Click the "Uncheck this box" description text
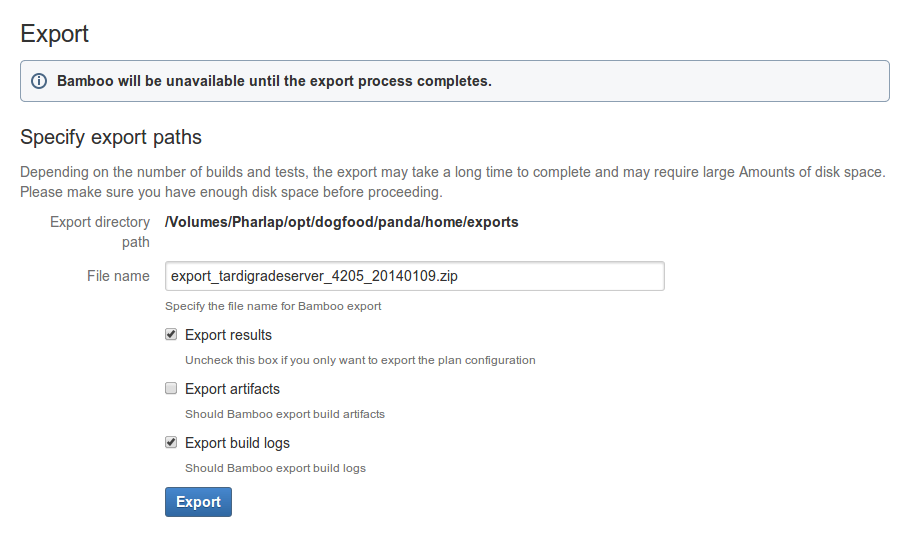Viewport: 910px width, 538px height. [360, 360]
